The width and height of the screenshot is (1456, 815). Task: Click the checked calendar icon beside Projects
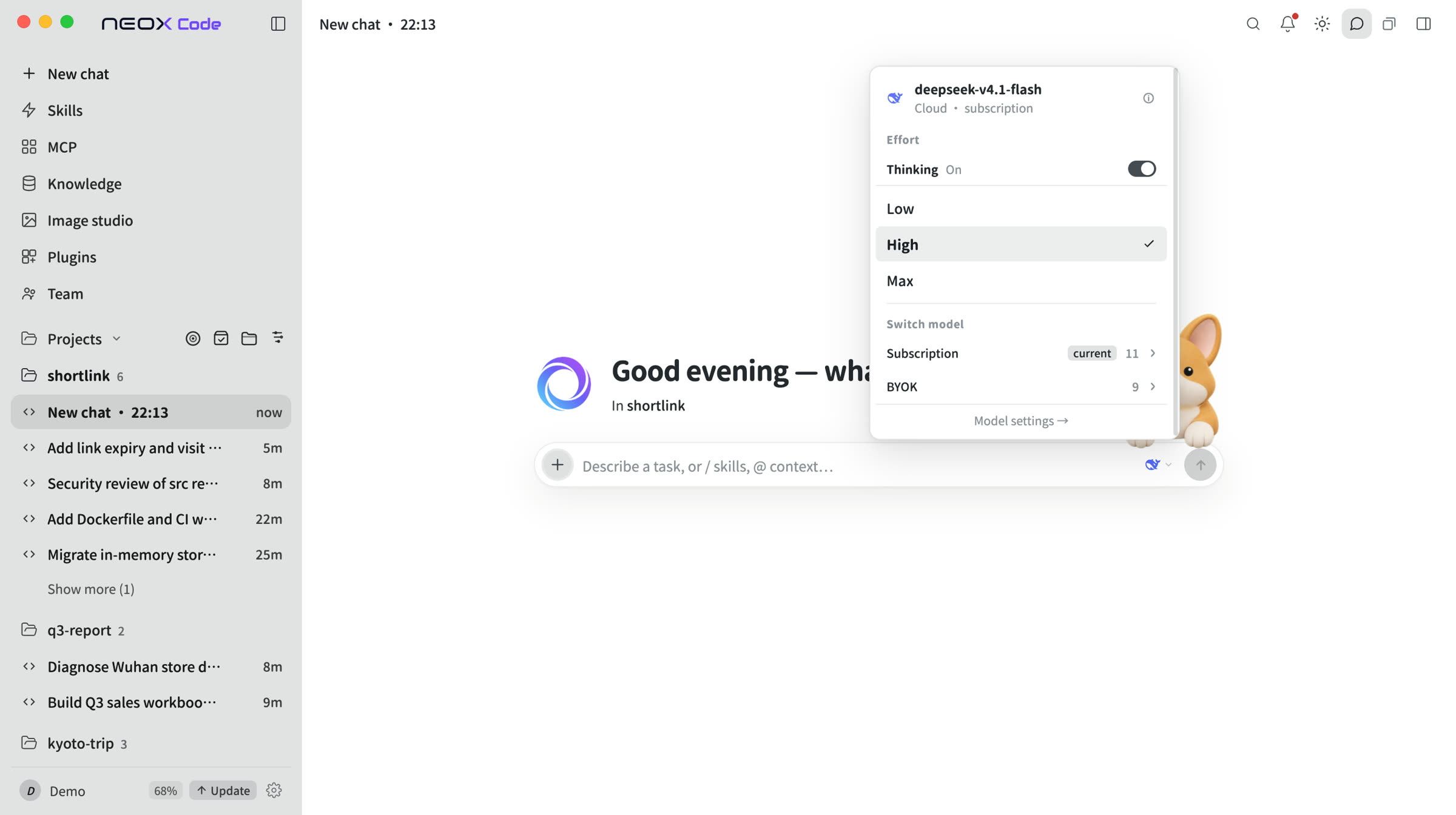221,338
